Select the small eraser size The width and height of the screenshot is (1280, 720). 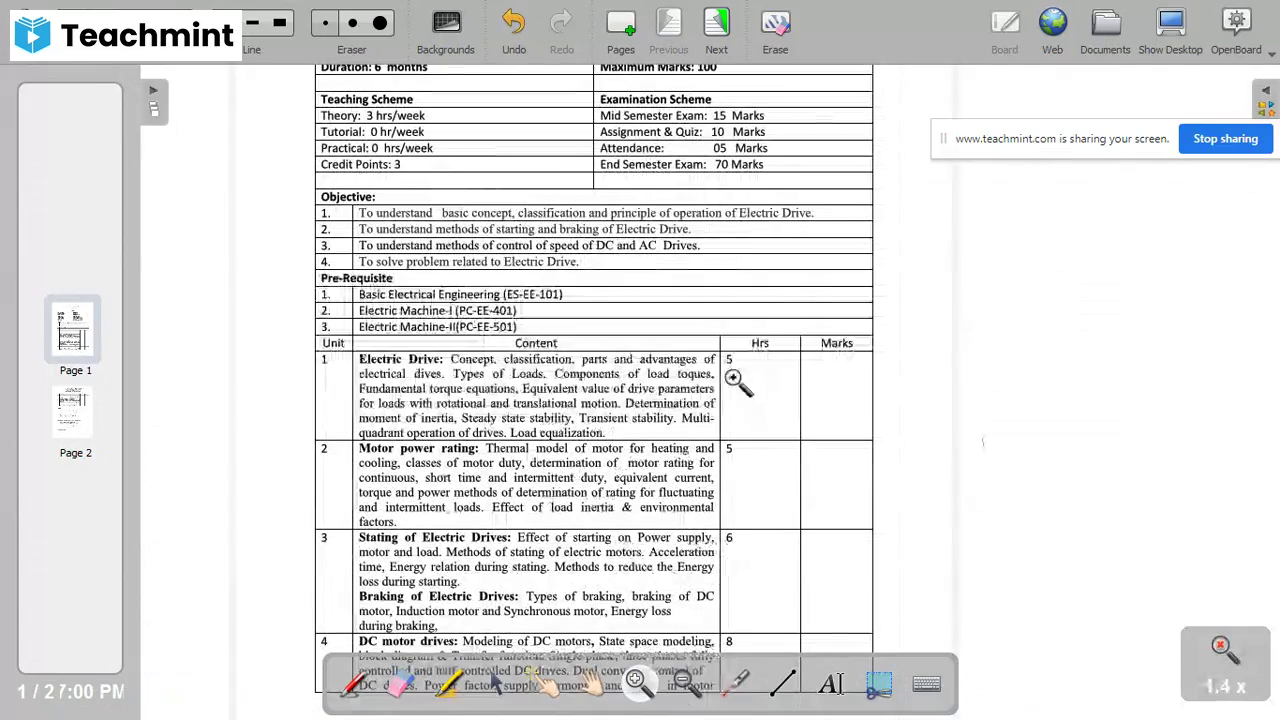[325, 23]
